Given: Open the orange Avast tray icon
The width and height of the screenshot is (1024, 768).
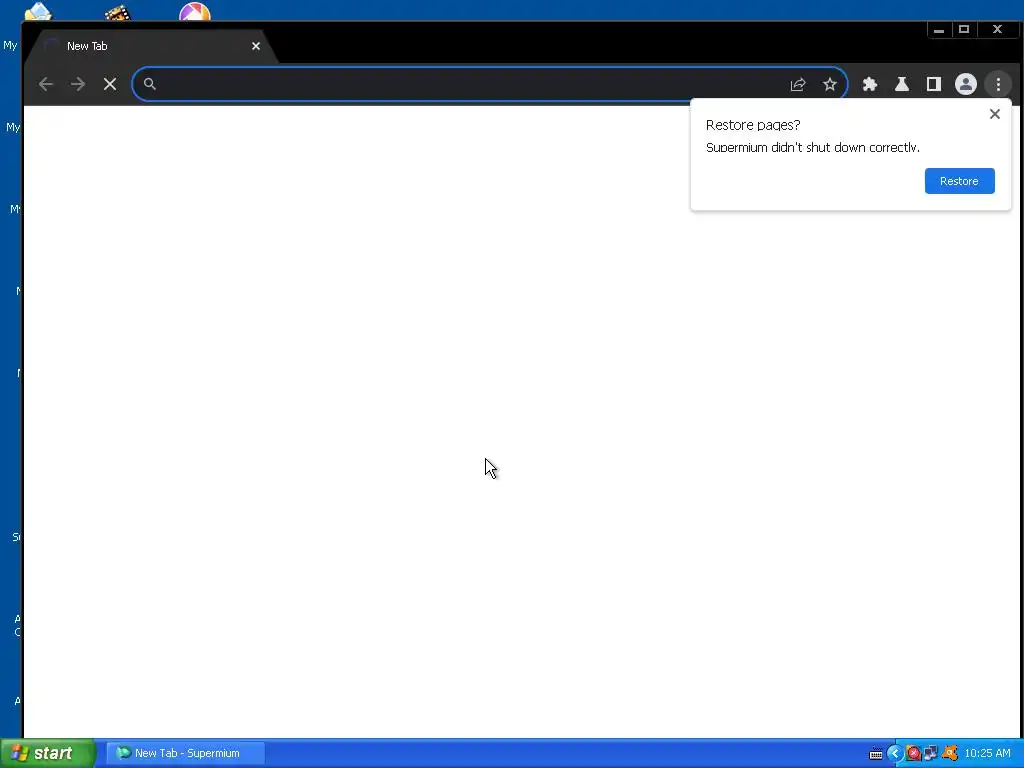Looking at the screenshot, I should [x=950, y=754].
